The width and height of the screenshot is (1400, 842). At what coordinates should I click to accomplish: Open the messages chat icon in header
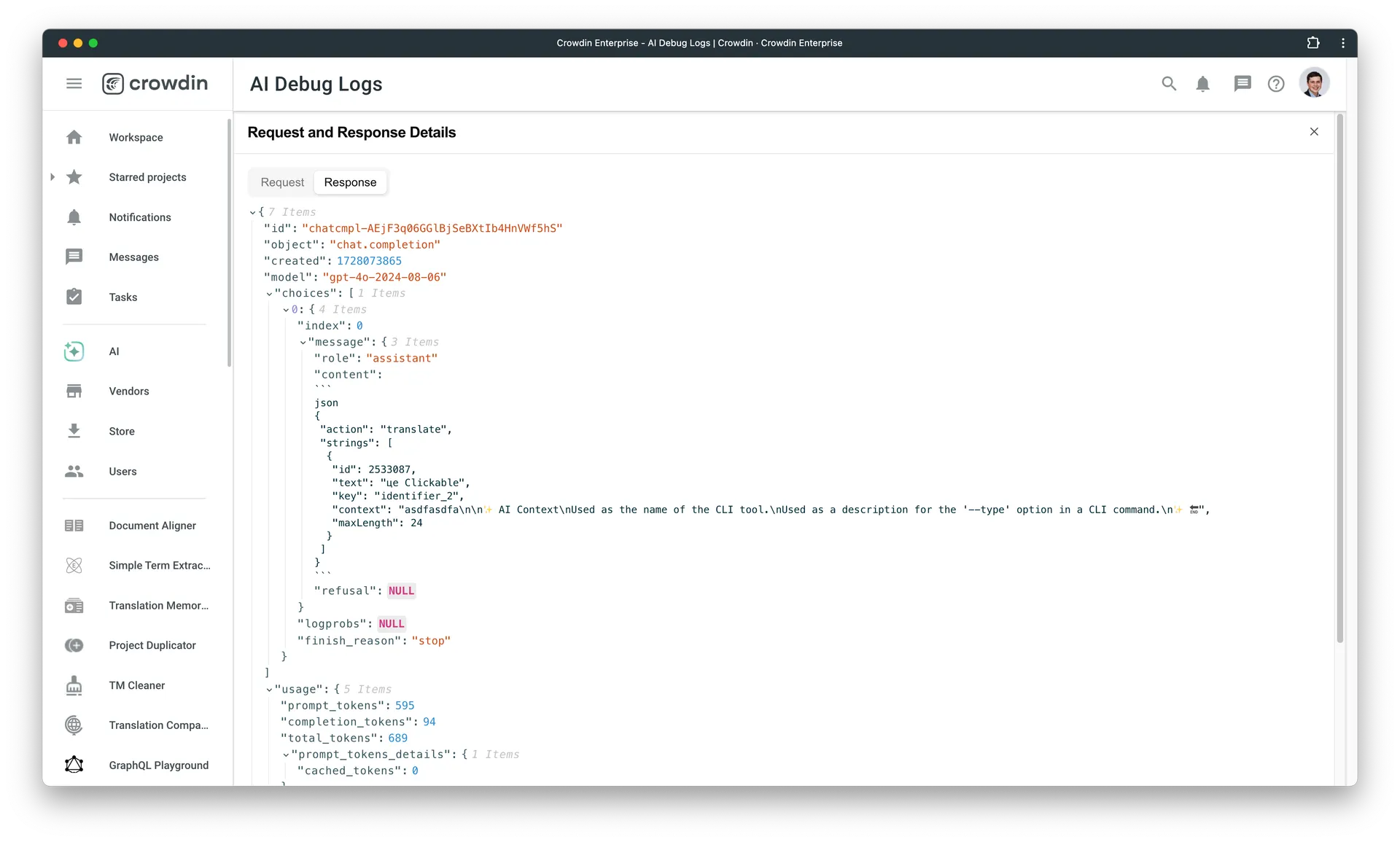(1242, 84)
